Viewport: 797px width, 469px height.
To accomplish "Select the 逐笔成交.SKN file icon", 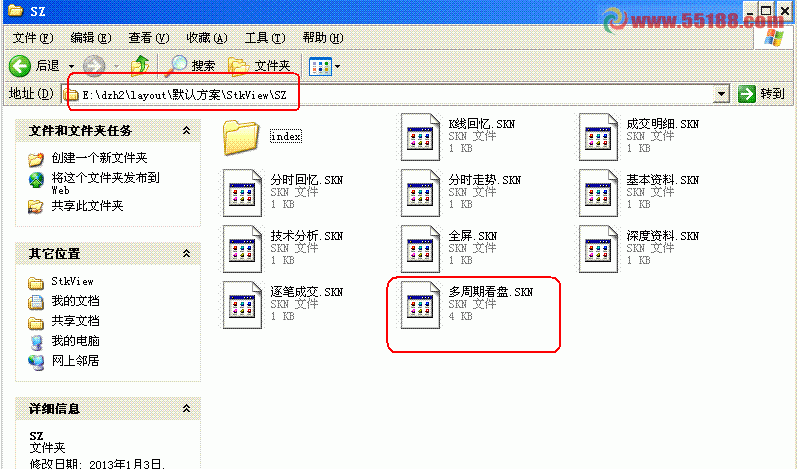I will point(242,305).
